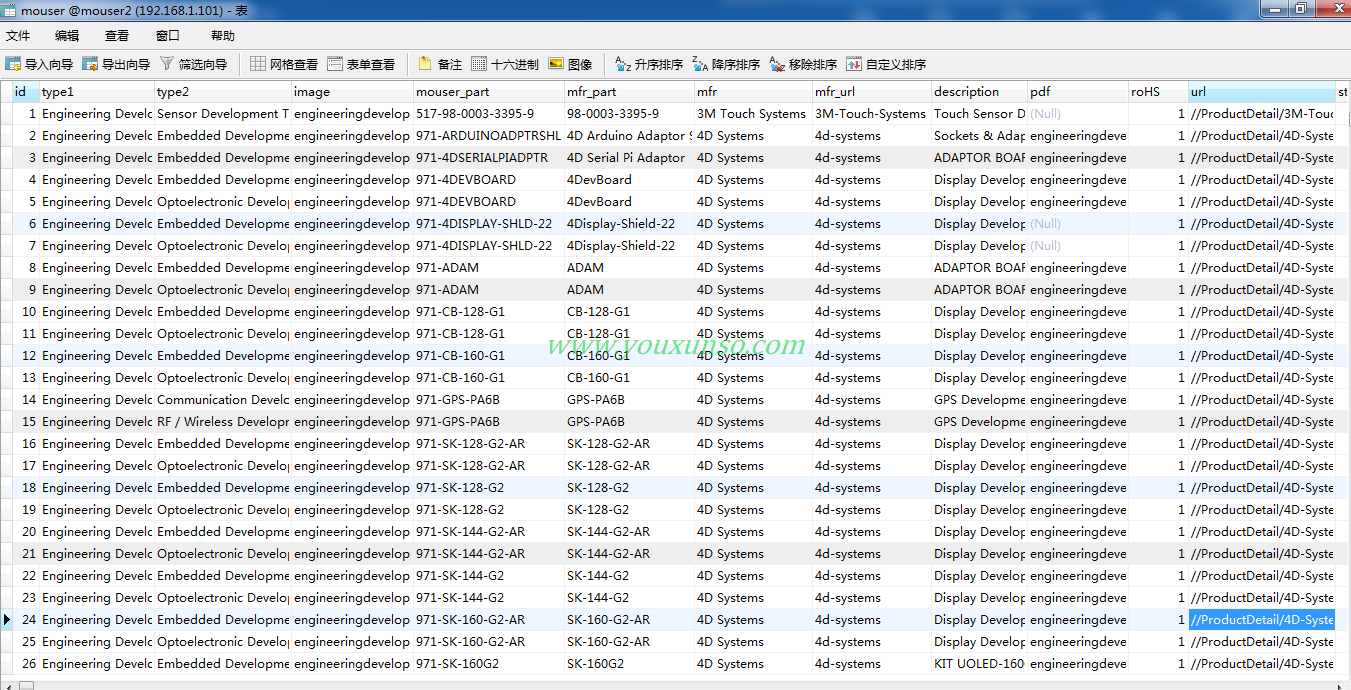Select cell 971-ARDUINOADPTRSHL
Screen dimensions: 1351x690
click(489, 136)
